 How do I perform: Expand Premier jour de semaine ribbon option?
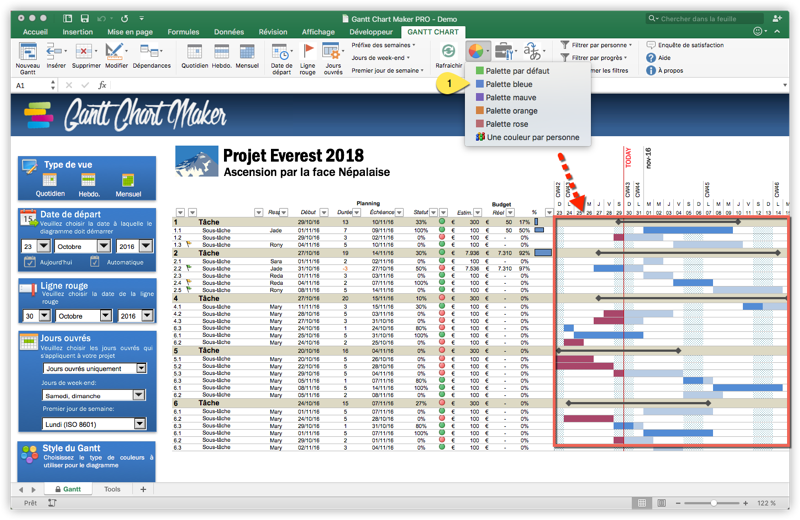tap(387, 70)
